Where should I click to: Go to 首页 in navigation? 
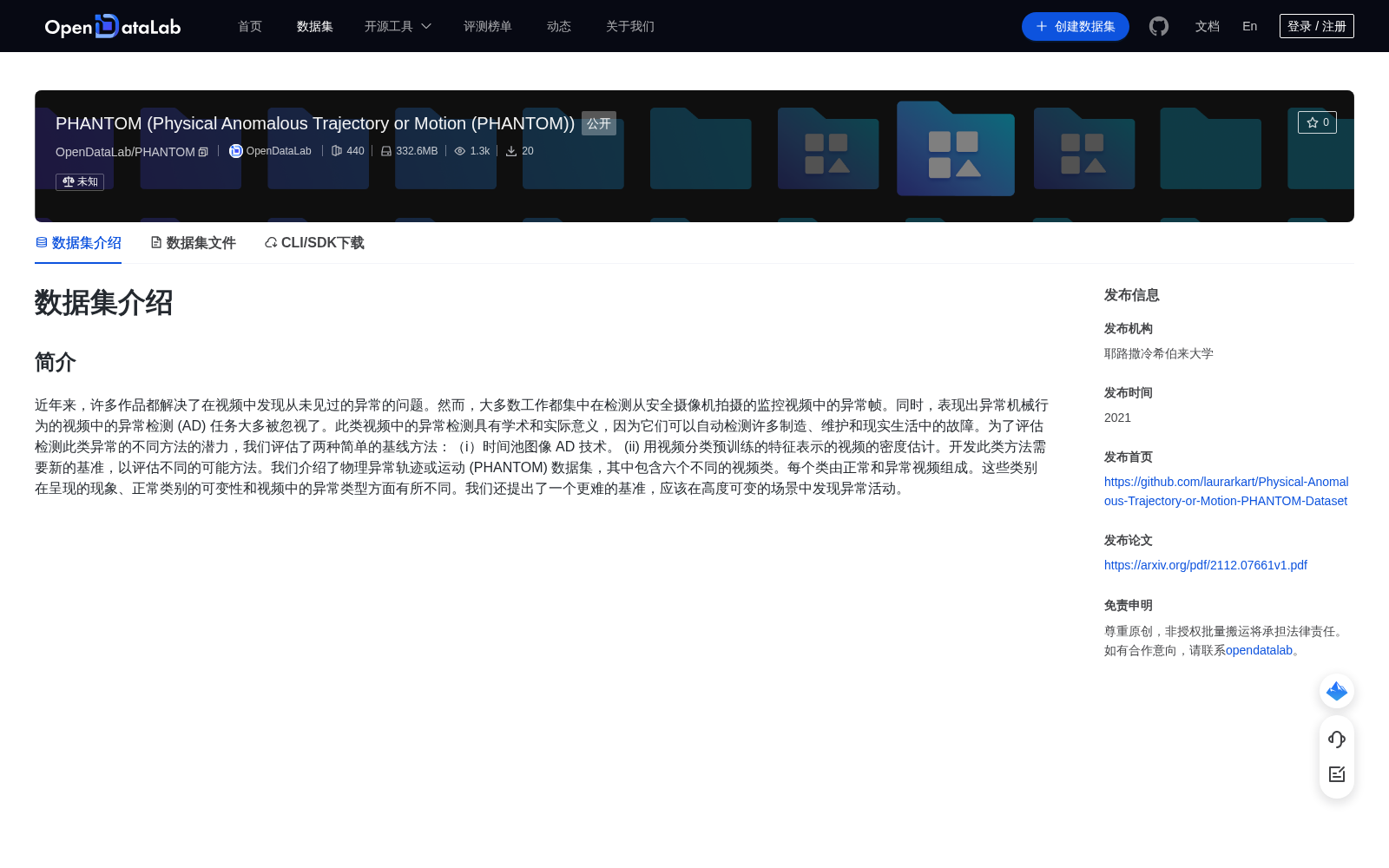[250, 26]
